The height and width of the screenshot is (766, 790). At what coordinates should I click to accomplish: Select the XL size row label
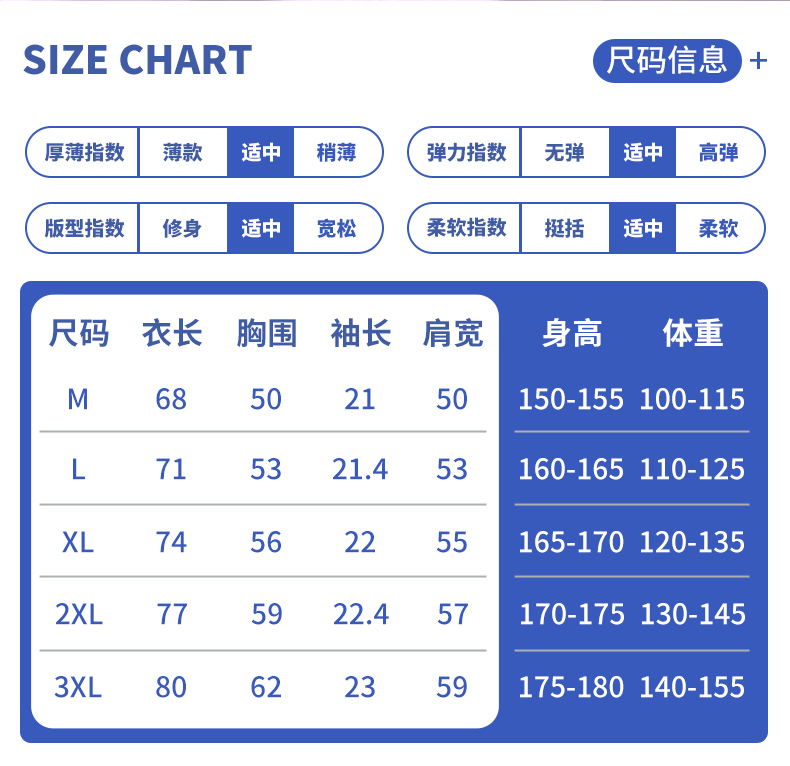[x=78, y=542]
